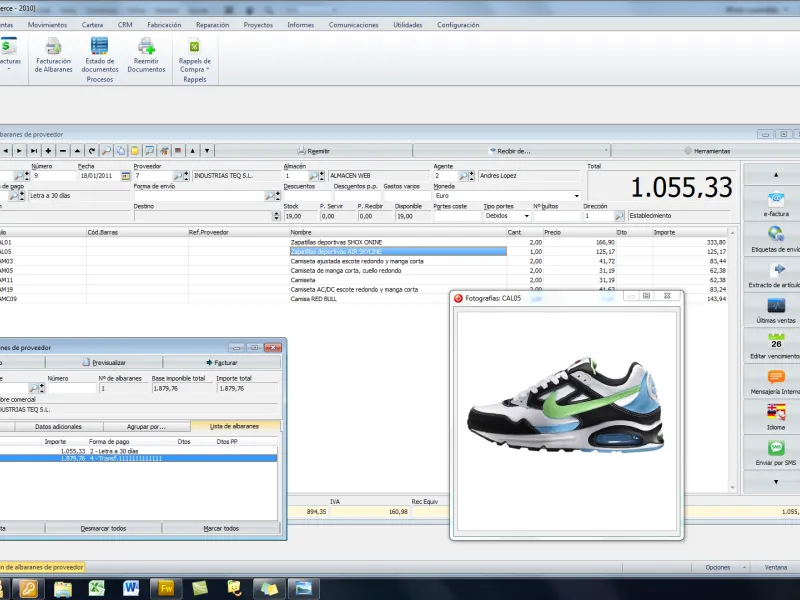This screenshot has height=600, width=800.
Task: Open Proveedor lookup magnifier
Action: pyautogui.click(x=178, y=176)
